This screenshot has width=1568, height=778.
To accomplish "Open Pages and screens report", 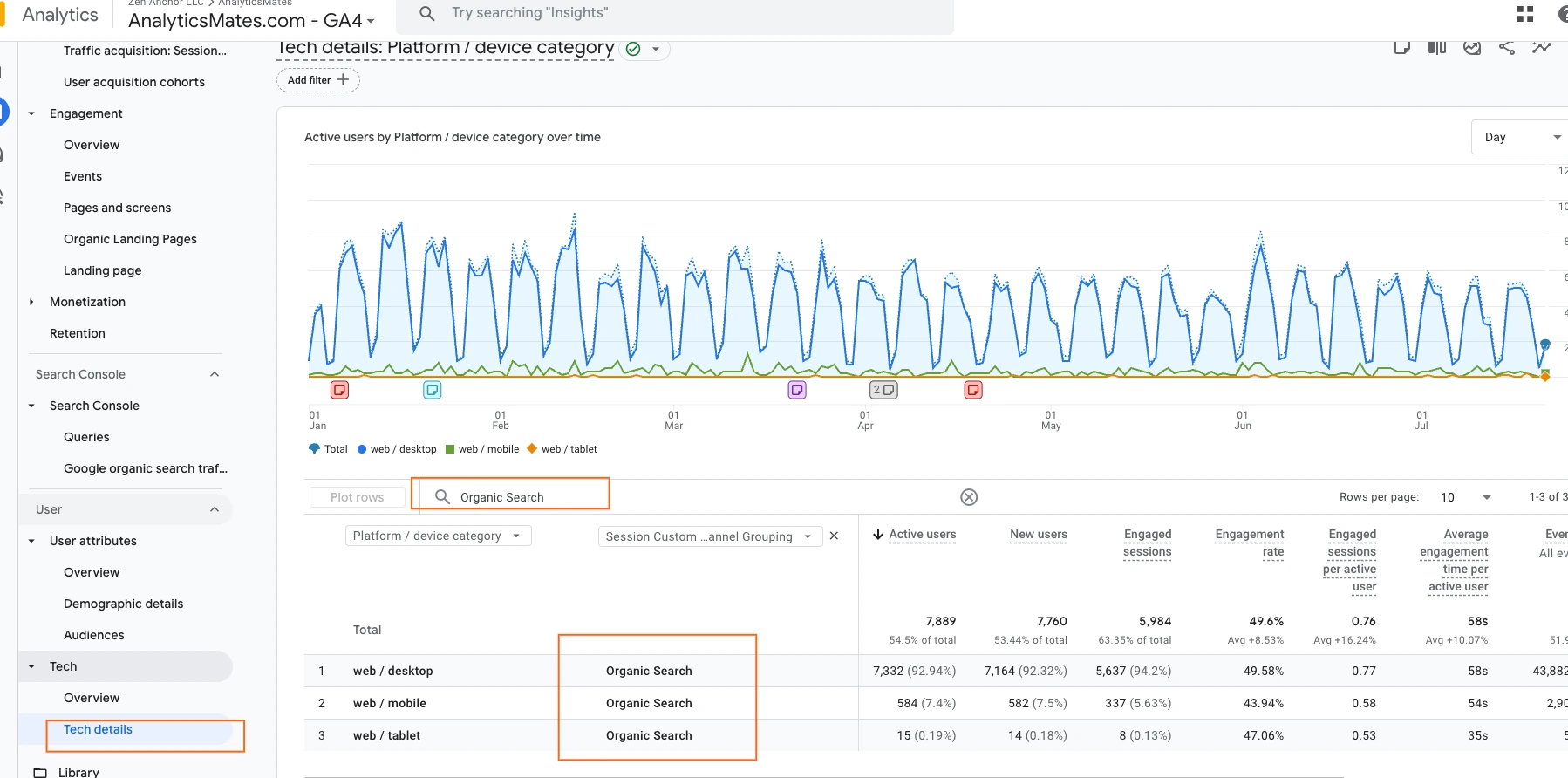I will [117, 208].
